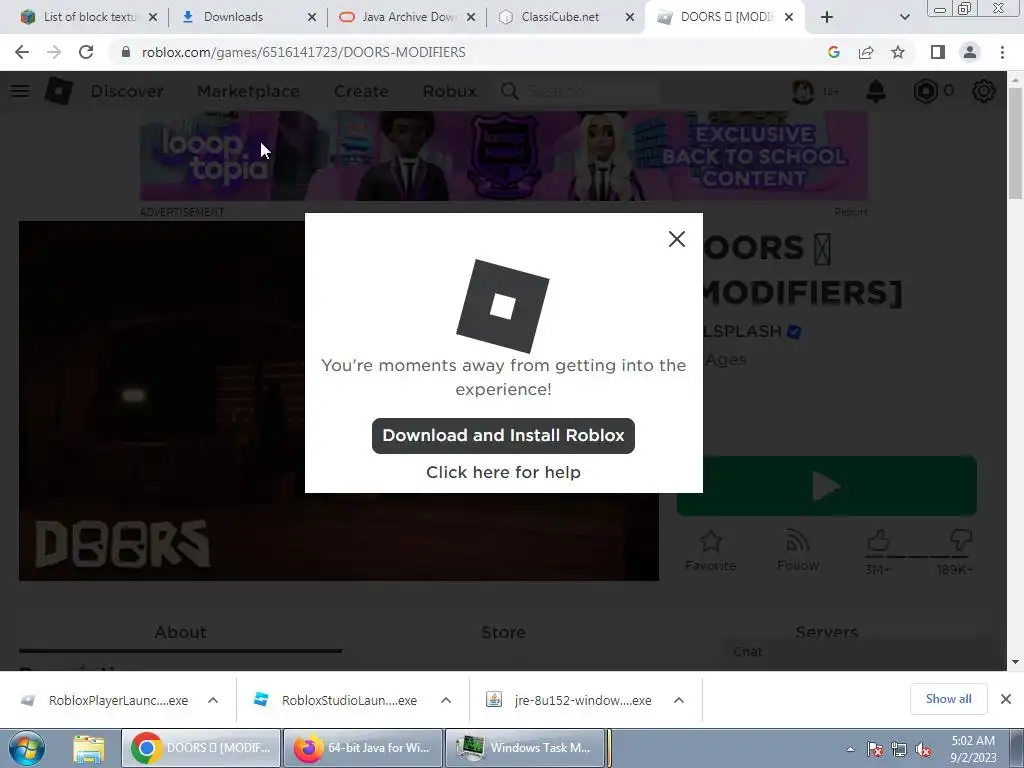Image resolution: width=1024 pixels, height=768 pixels.
Task: Reload the Roblox page
Action: pyautogui.click(x=86, y=52)
